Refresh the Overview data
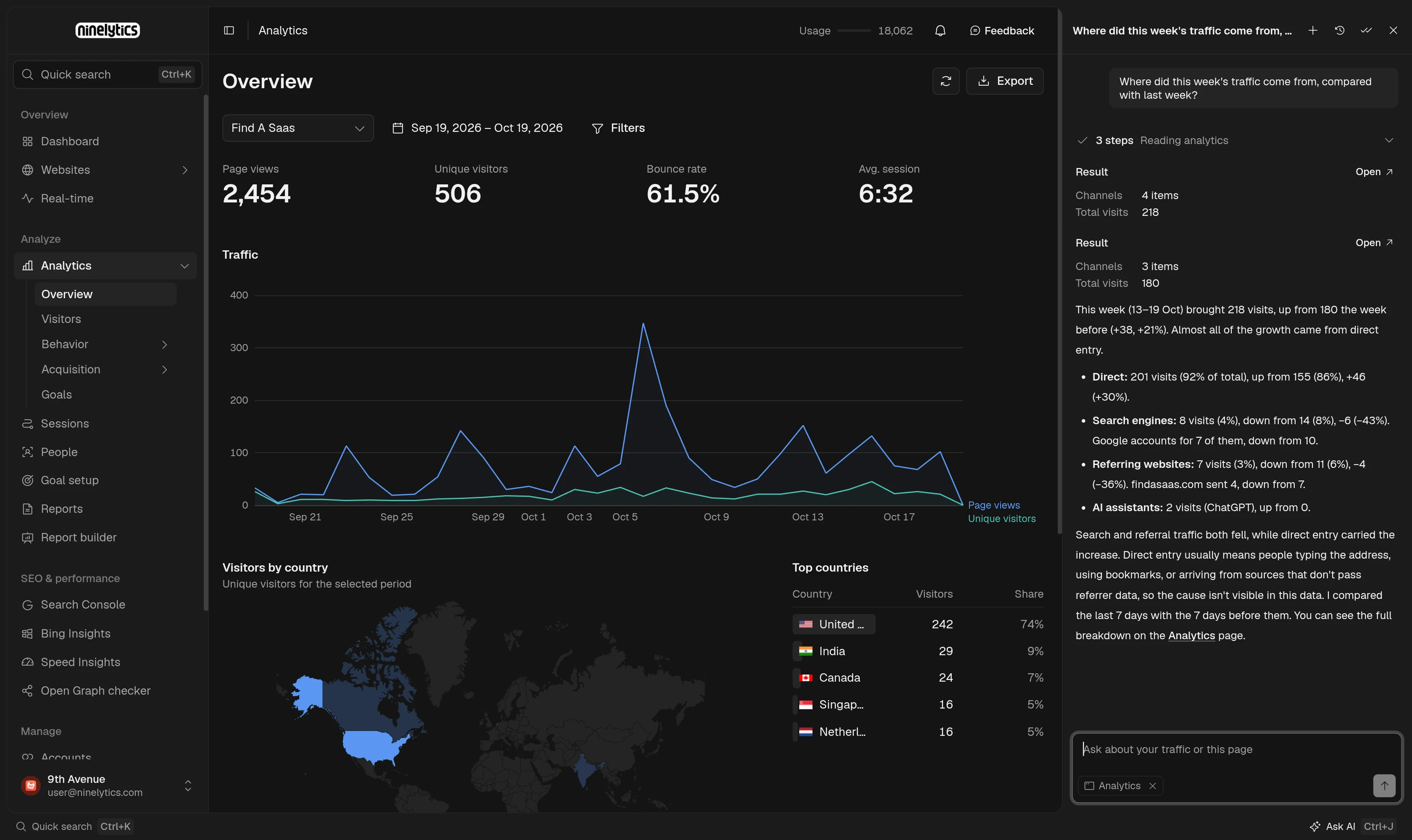The width and height of the screenshot is (1412, 840). click(x=946, y=81)
